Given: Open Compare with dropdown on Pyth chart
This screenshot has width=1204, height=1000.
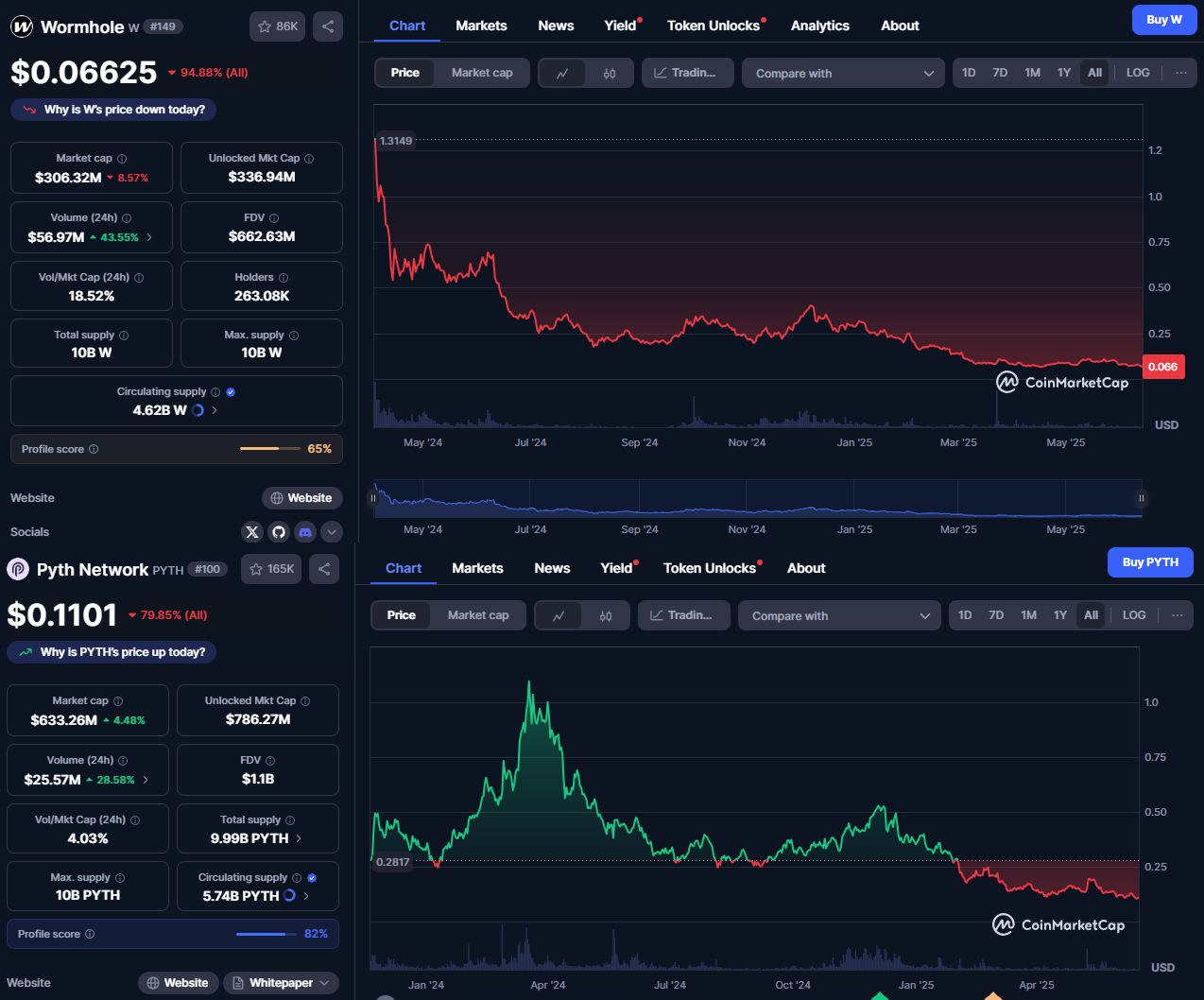Looking at the screenshot, I should (x=839, y=615).
